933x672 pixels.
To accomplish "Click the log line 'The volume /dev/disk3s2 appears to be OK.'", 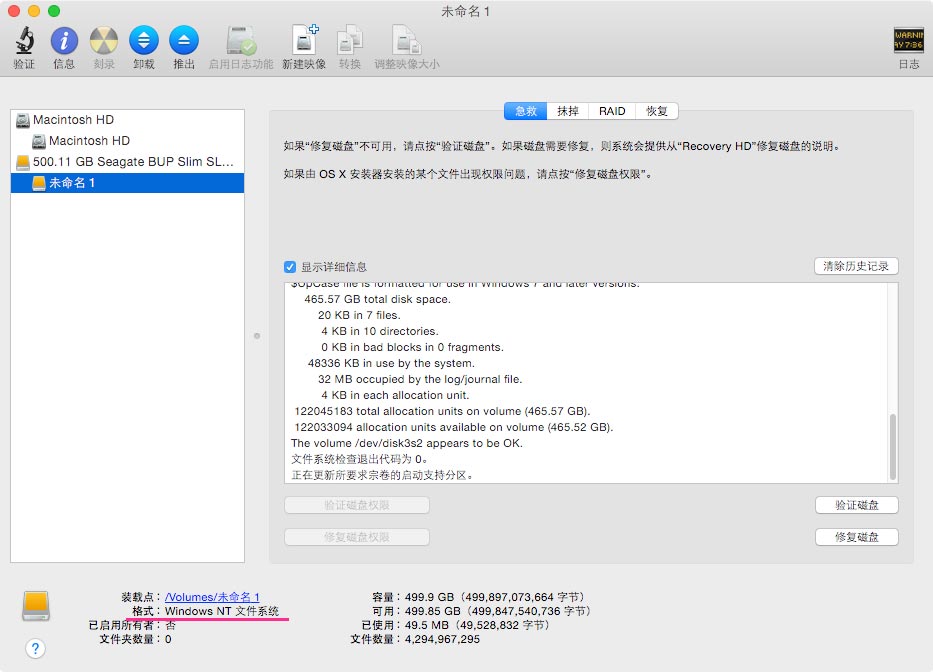I will coord(406,443).
